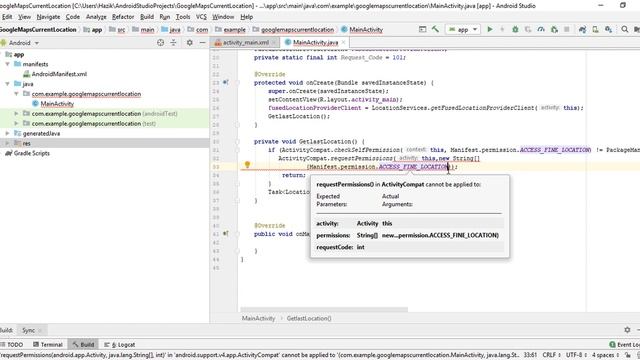Click the project structure window icon left of hammer

pos(422,29)
